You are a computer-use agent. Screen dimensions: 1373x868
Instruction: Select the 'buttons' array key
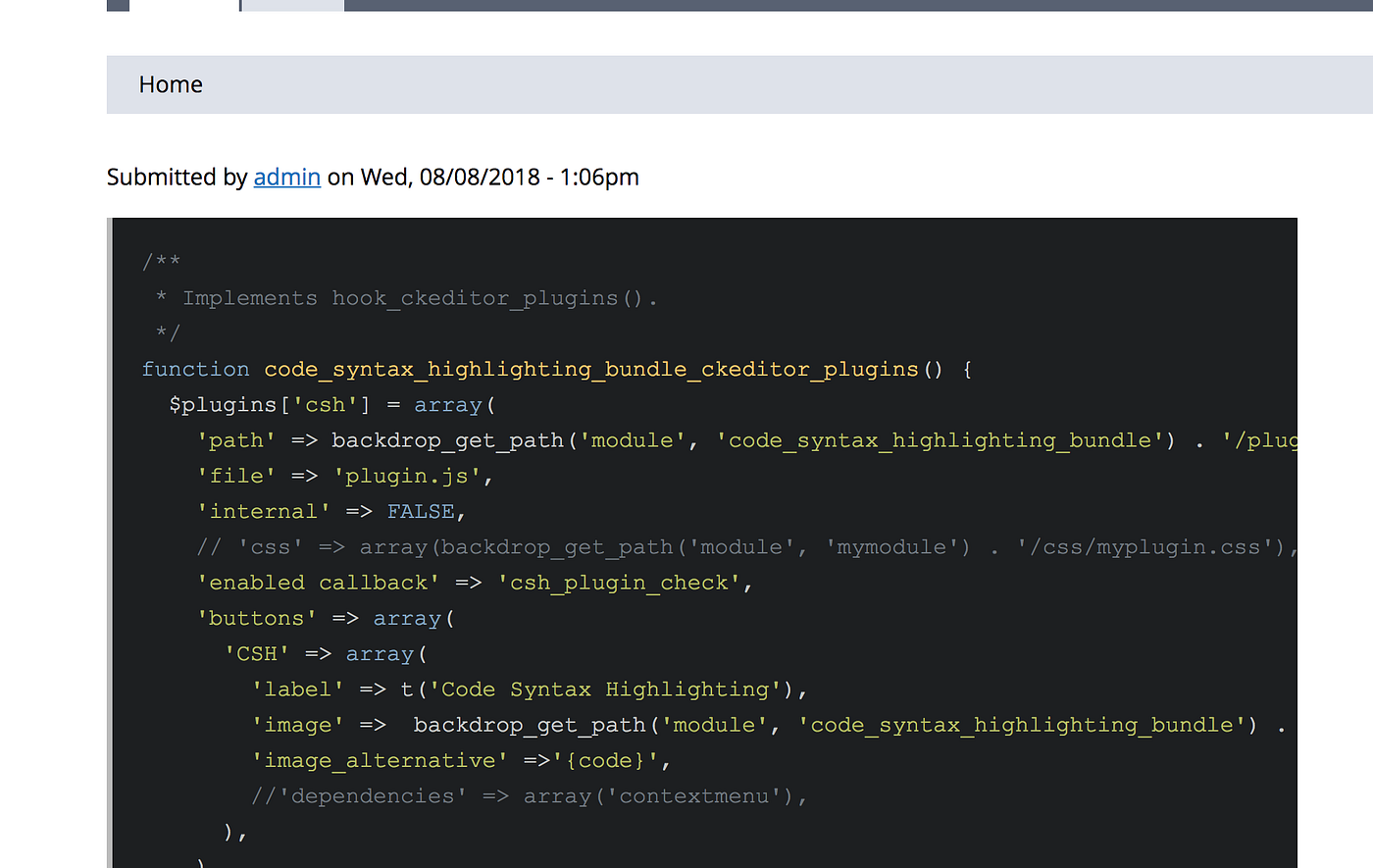click(x=256, y=617)
